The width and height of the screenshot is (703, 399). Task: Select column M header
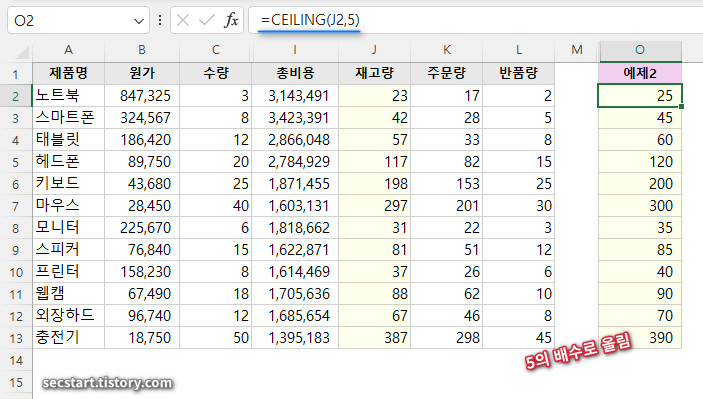coord(577,50)
